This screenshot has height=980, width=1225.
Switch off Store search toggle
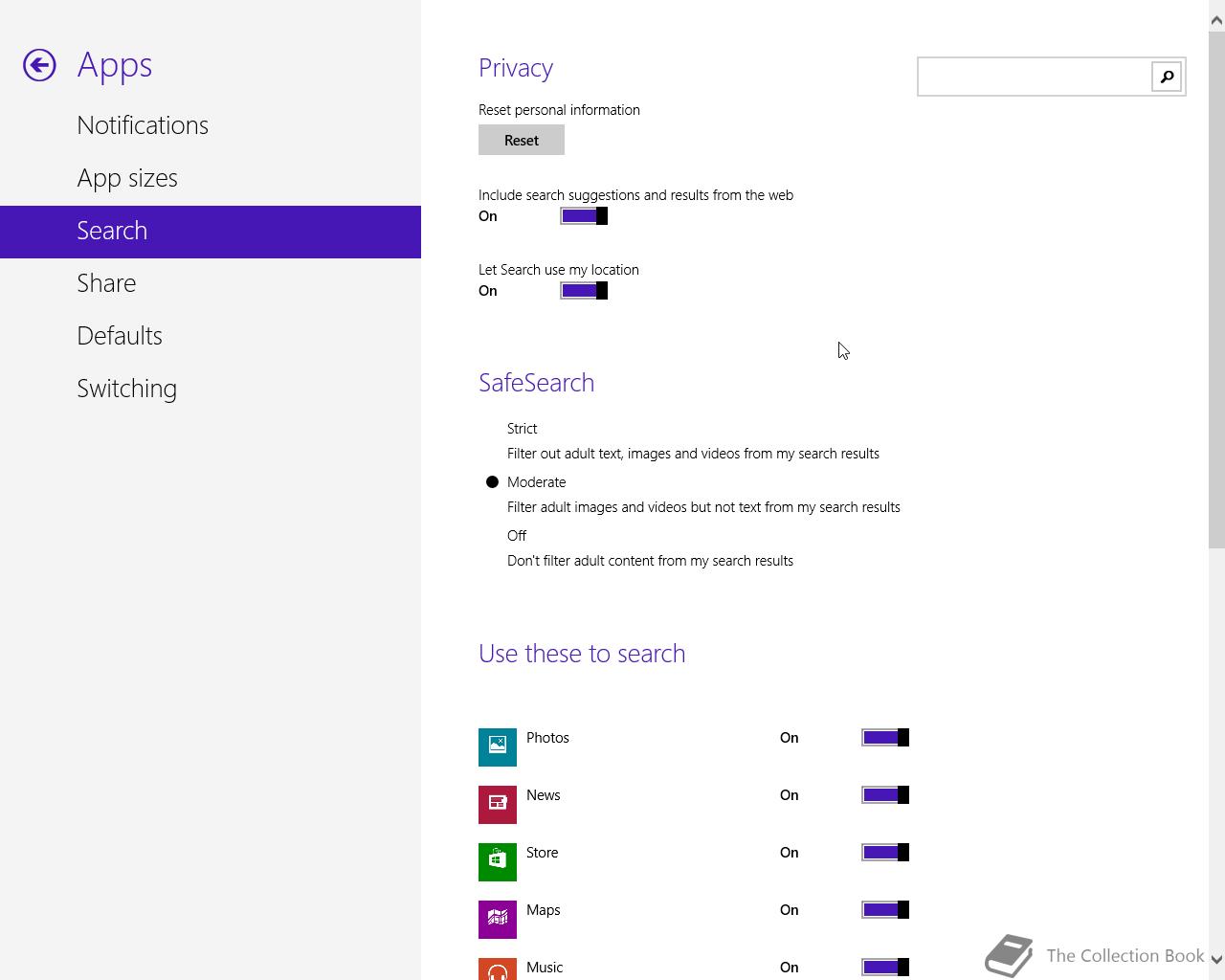[x=885, y=853]
